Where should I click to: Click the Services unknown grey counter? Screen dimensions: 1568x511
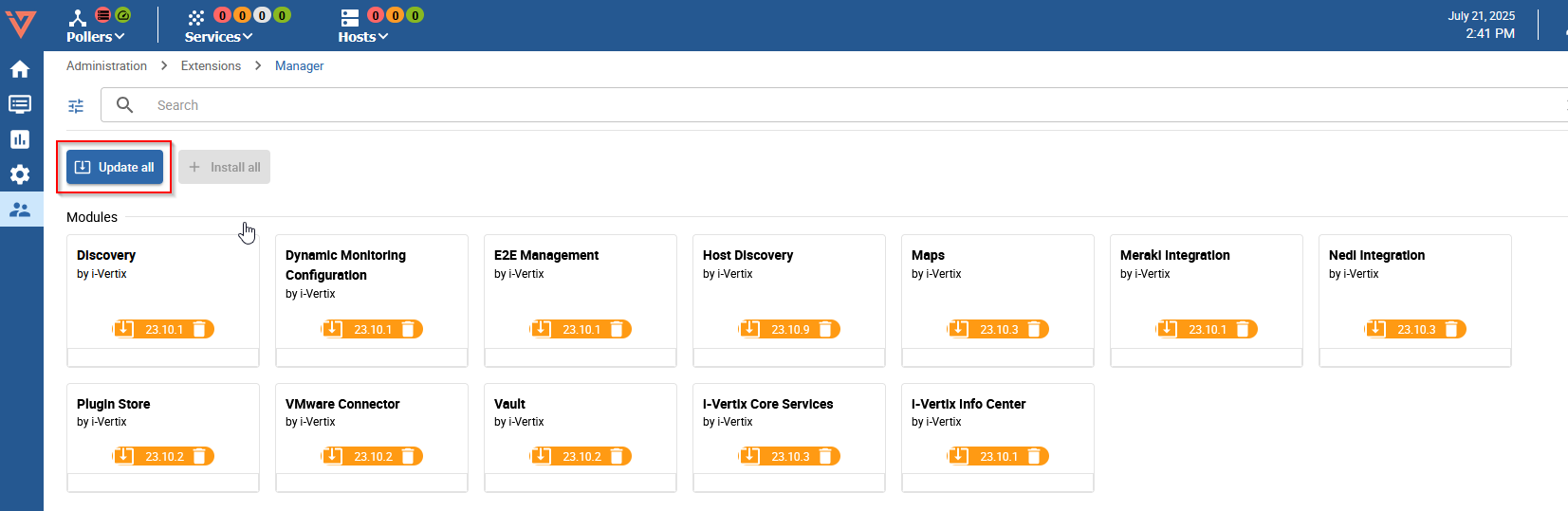pyautogui.click(x=262, y=15)
